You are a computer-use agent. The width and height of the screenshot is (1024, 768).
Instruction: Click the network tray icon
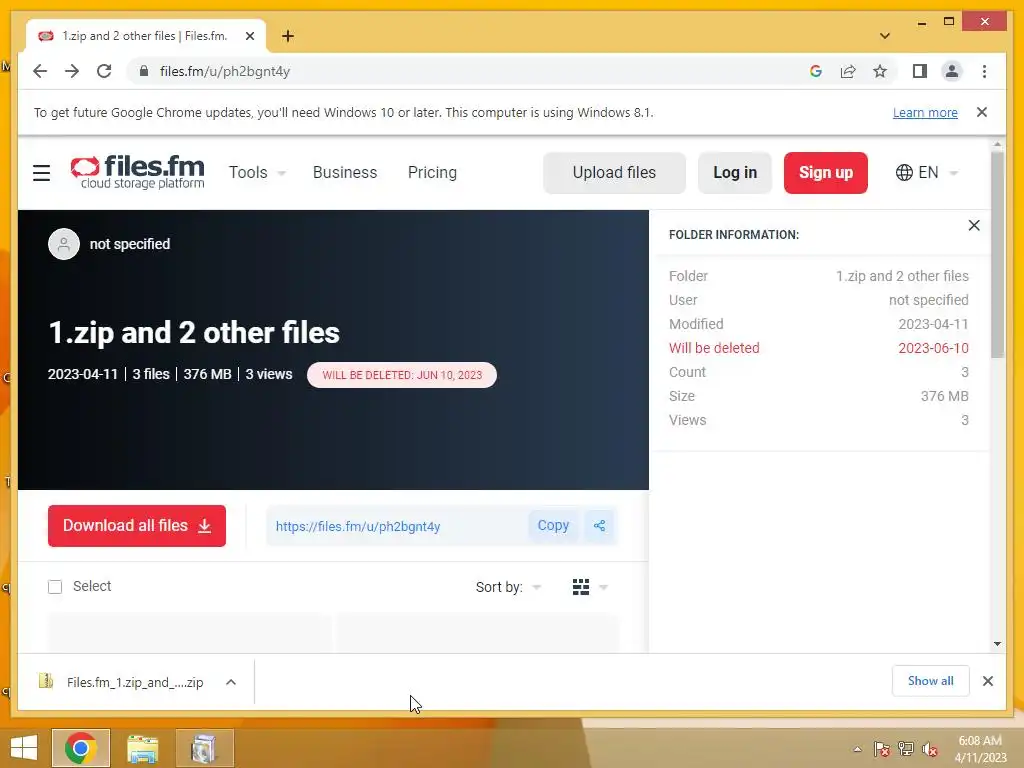[x=906, y=749]
